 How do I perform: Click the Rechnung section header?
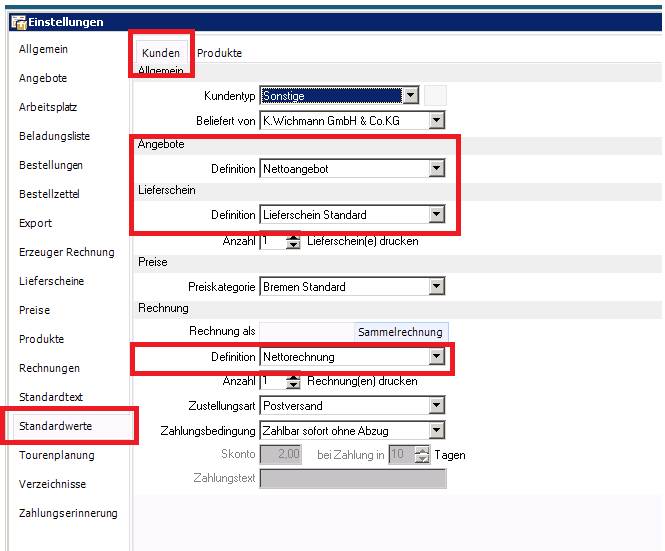coord(163,308)
